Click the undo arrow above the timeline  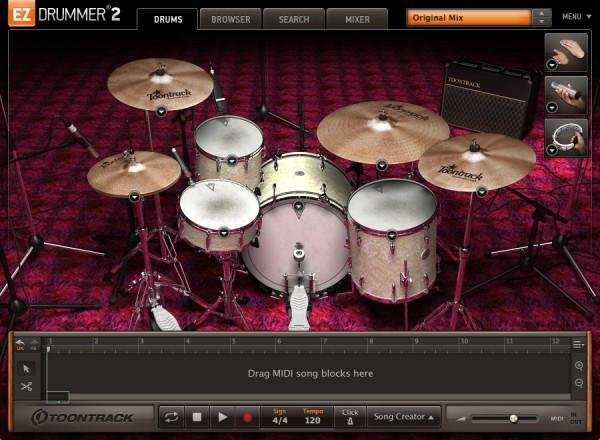(19, 342)
